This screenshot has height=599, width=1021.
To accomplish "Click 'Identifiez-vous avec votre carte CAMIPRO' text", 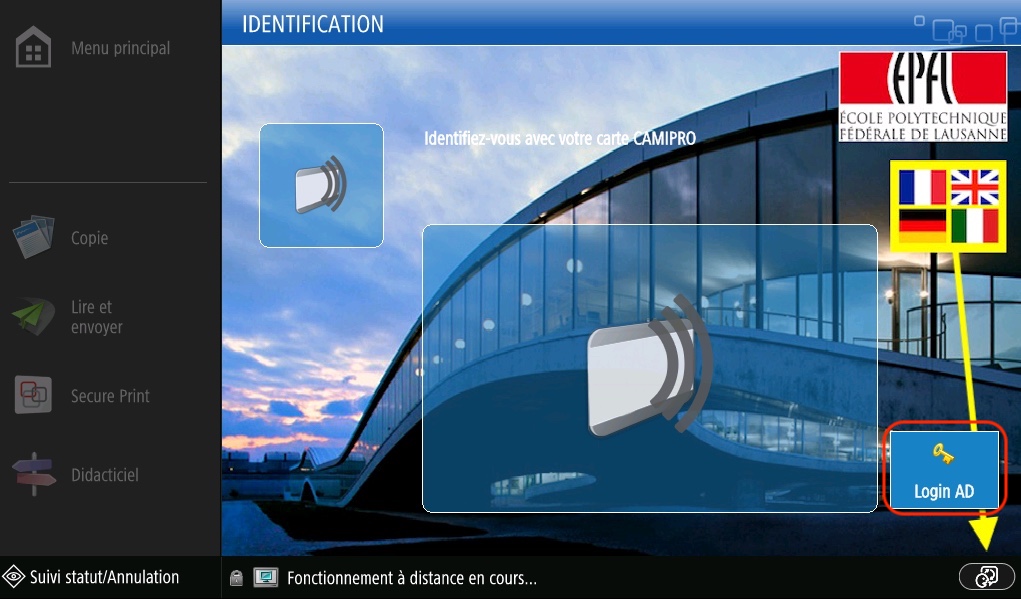I will [x=560, y=138].
